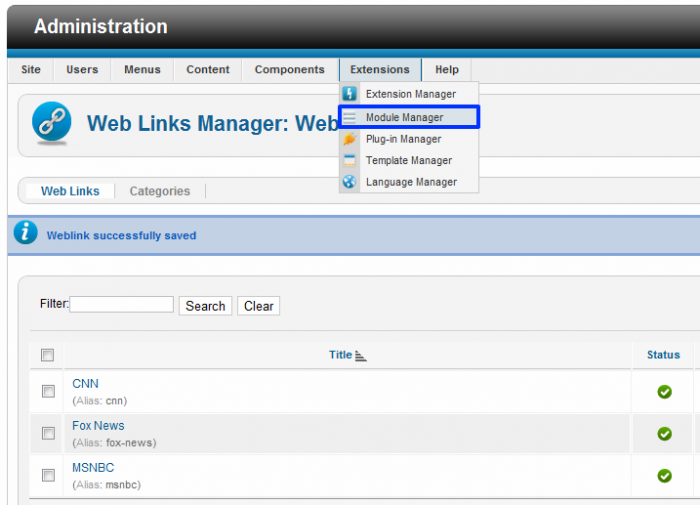Open the CNN web link
Image resolution: width=700 pixels, height=505 pixels.
pyautogui.click(x=85, y=384)
